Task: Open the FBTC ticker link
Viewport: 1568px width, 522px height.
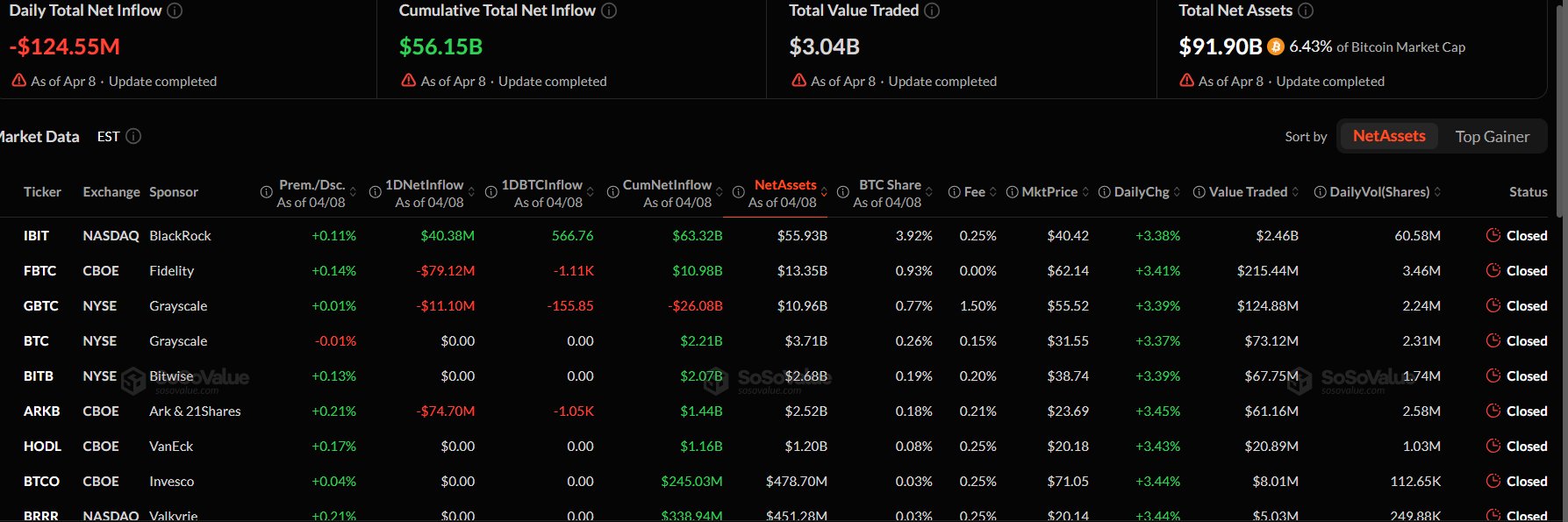Action: [39, 270]
